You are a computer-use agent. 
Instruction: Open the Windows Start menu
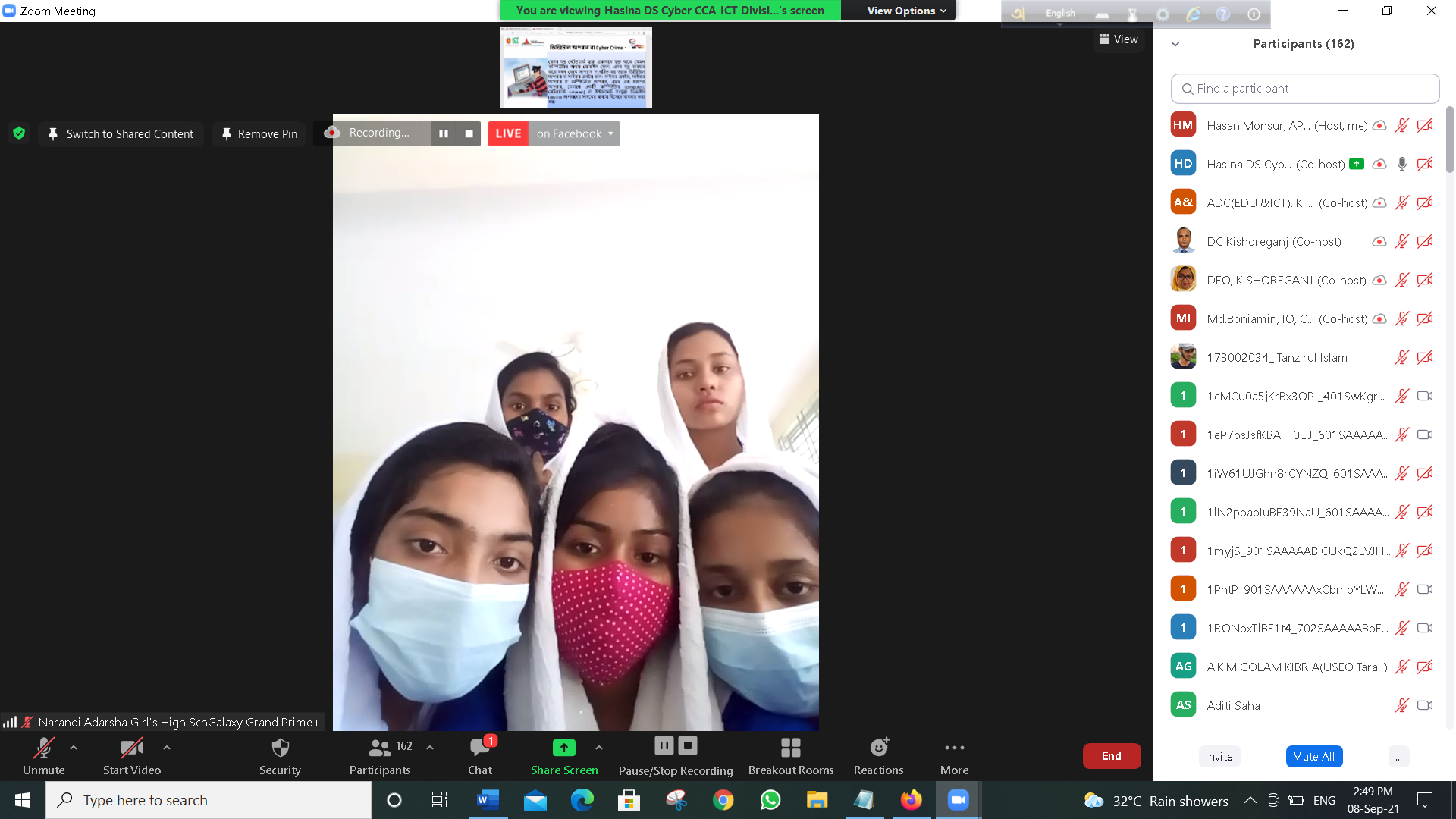(x=23, y=800)
